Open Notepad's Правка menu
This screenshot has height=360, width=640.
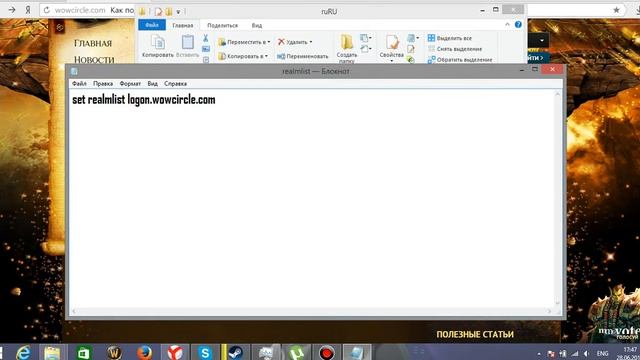point(103,83)
